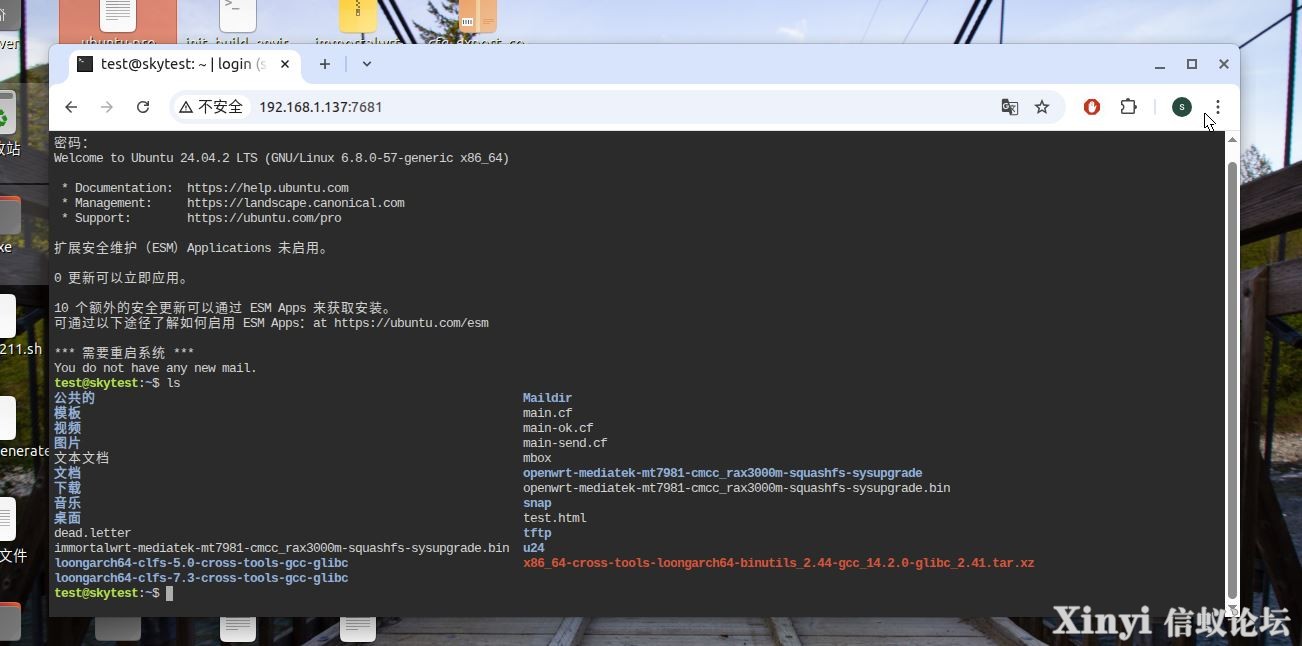The height and width of the screenshot is (646, 1302).
Task: Close the Chrome window
Action: tap(1223, 64)
